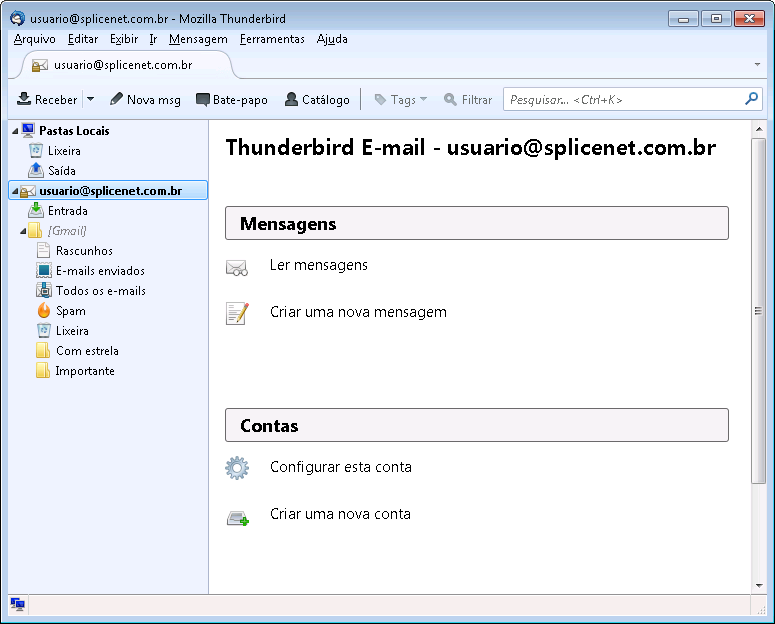Open the Receber dropdown arrow
This screenshot has height=624, width=775.
90,99
